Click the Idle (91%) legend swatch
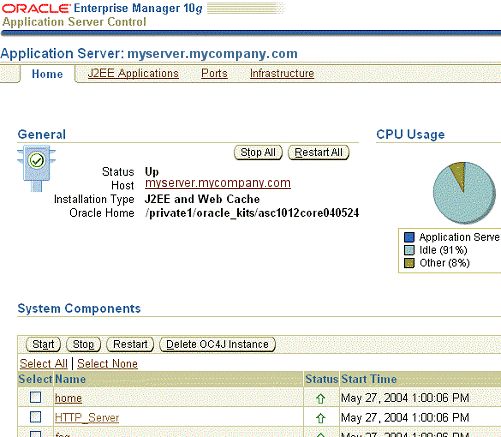Image resolution: width=501 pixels, height=437 pixels. [x=409, y=250]
